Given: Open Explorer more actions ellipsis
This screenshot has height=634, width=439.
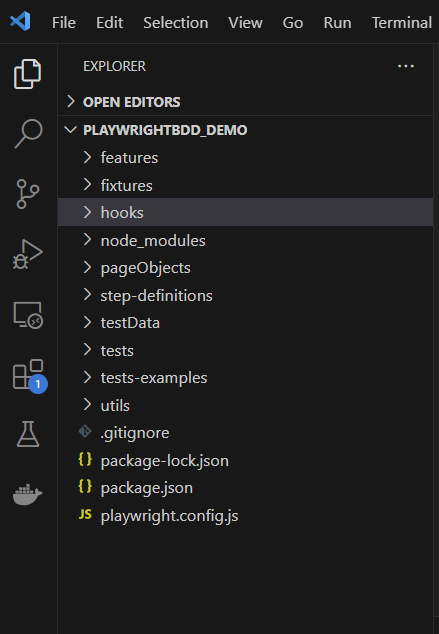Looking at the screenshot, I should pos(405,66).
